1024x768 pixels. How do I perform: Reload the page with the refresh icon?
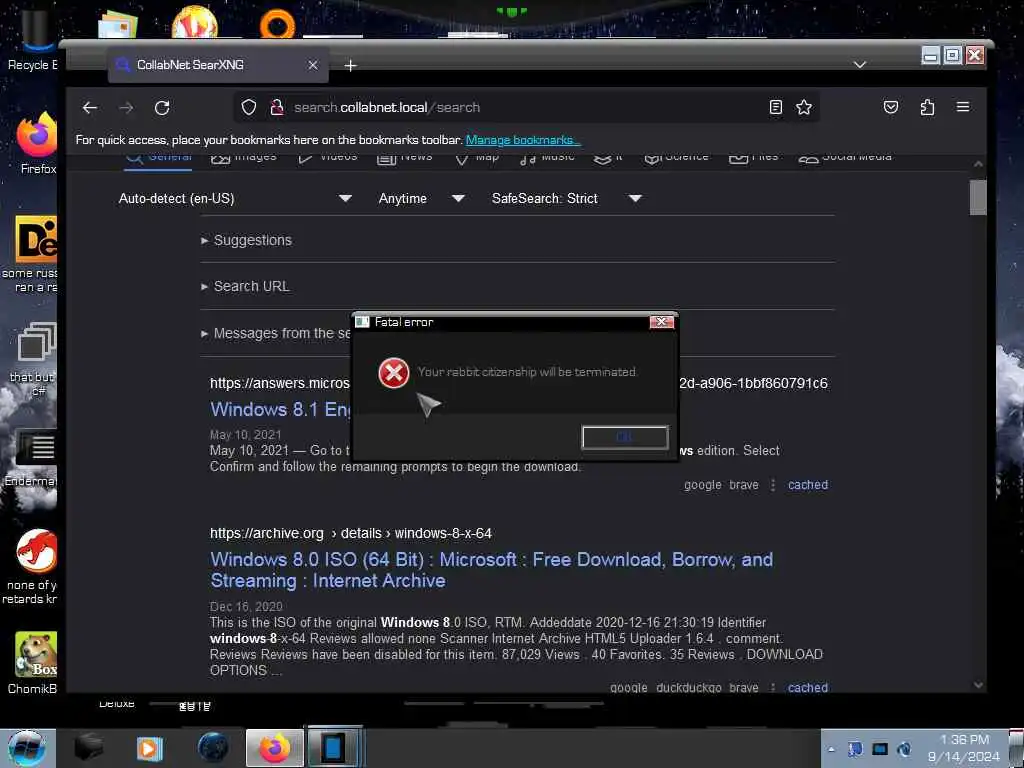pos(162,108)
